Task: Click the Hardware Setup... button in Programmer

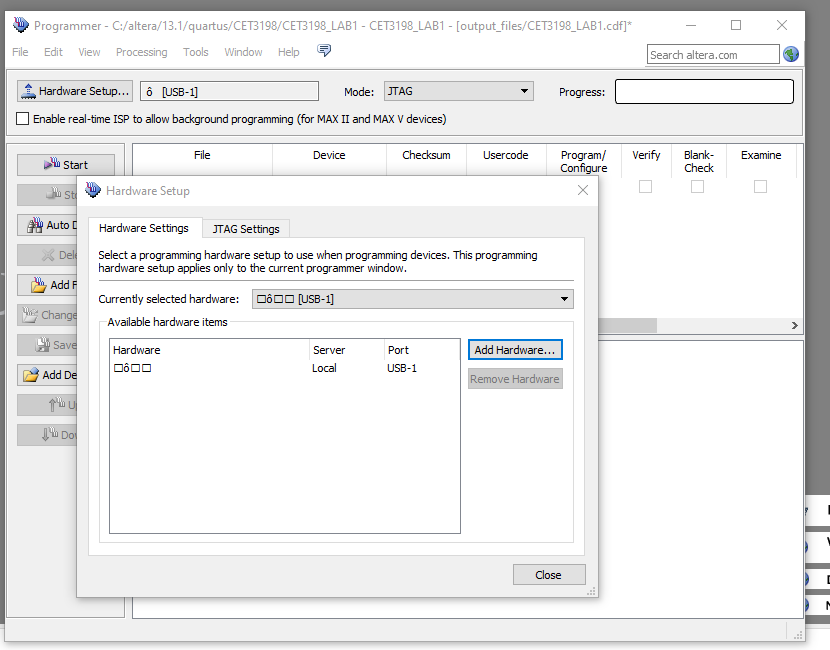Action: coord(75,91)
